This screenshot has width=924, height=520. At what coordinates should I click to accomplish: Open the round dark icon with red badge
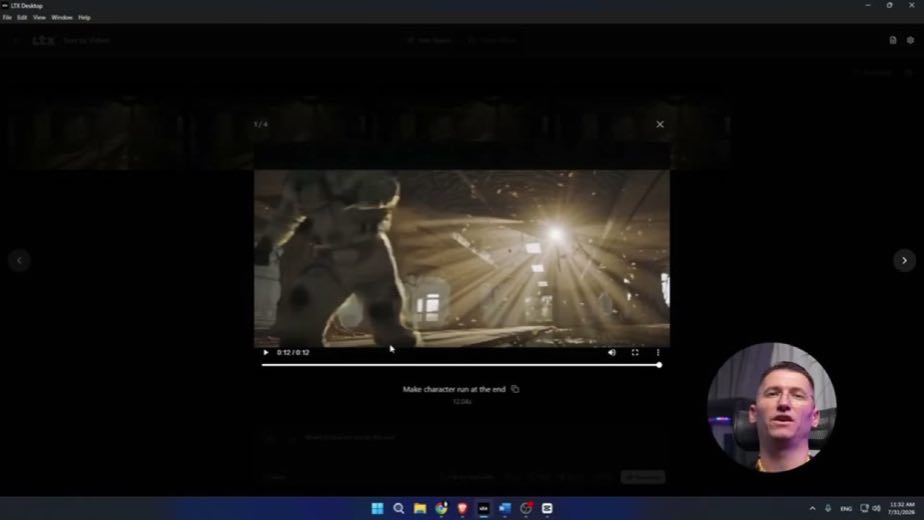pos(526,508)
